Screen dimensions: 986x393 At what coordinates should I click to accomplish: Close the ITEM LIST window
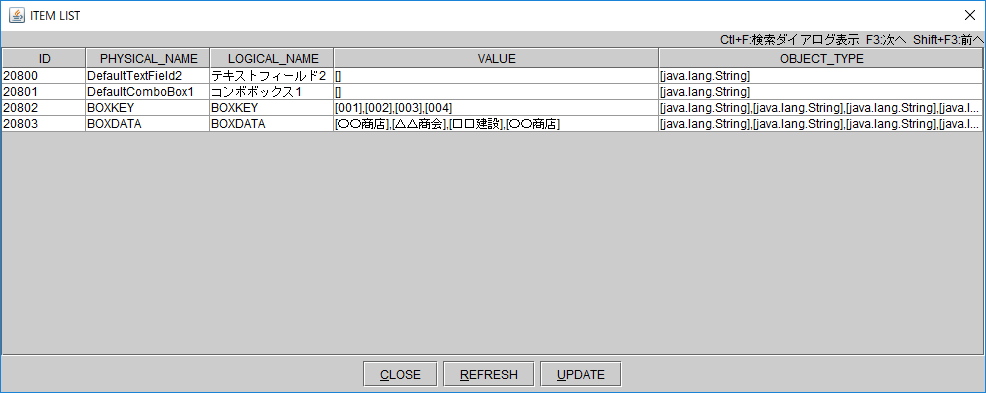click(970, 15)
